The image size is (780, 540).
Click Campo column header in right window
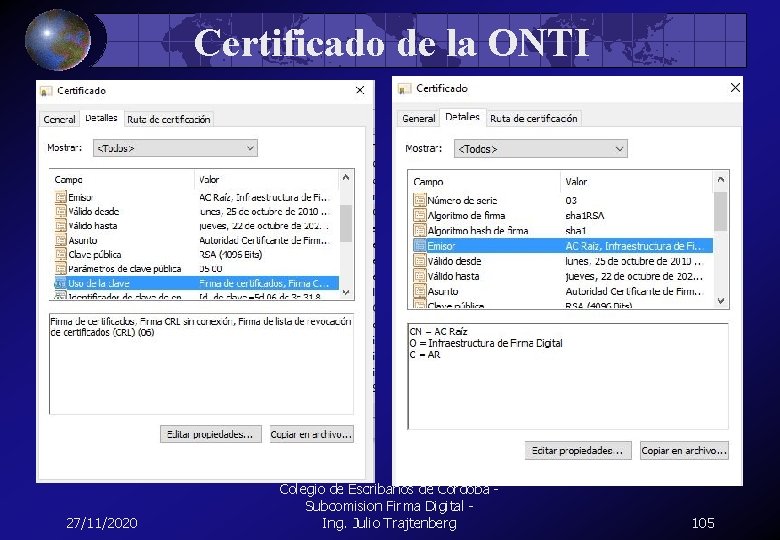click(485, 181)
